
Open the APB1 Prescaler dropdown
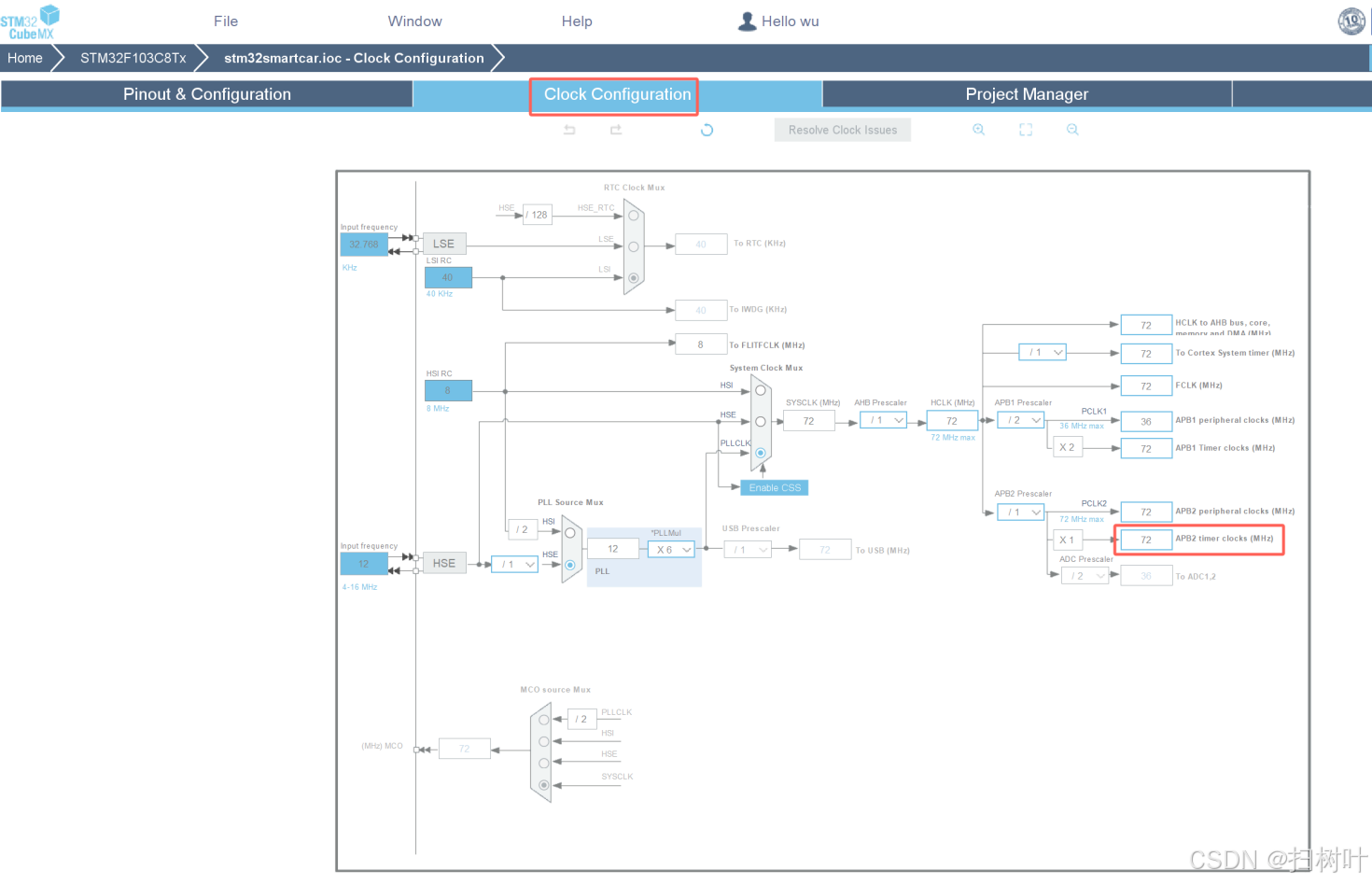pos(1020,420)
